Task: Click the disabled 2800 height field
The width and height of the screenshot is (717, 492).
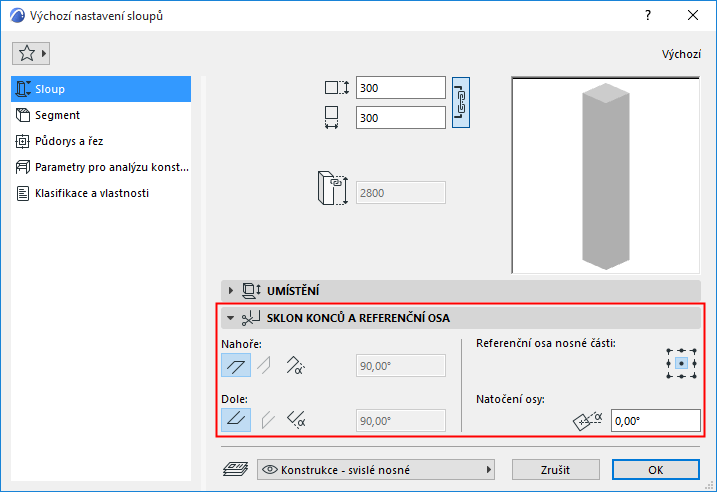Action: point(401,193)
